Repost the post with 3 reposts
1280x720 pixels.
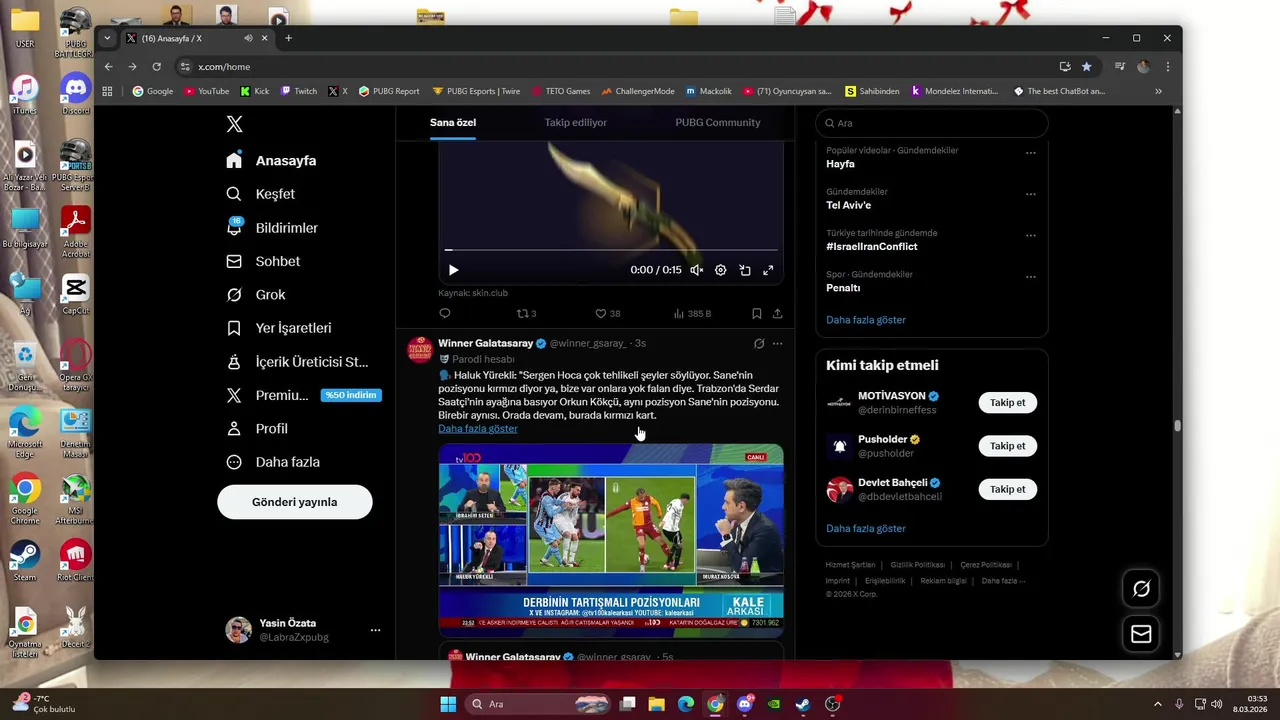526,313
